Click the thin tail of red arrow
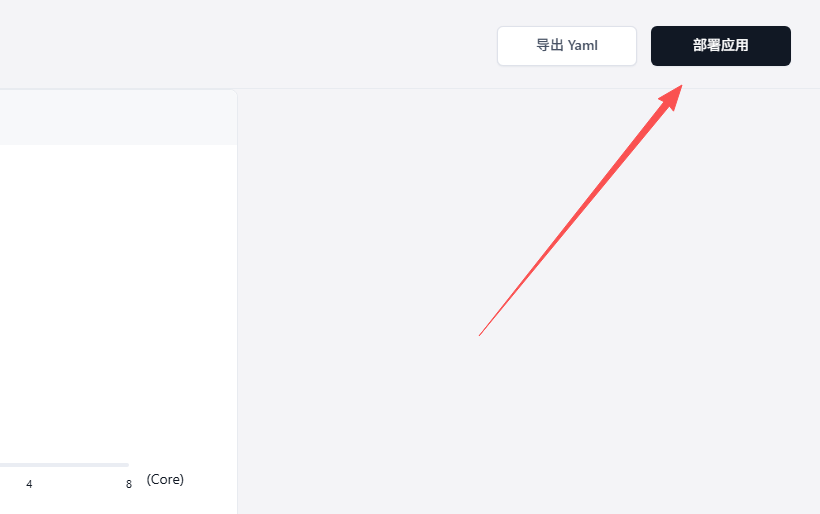The width and height of the screenshot is (820, 514). click(486, 327)
